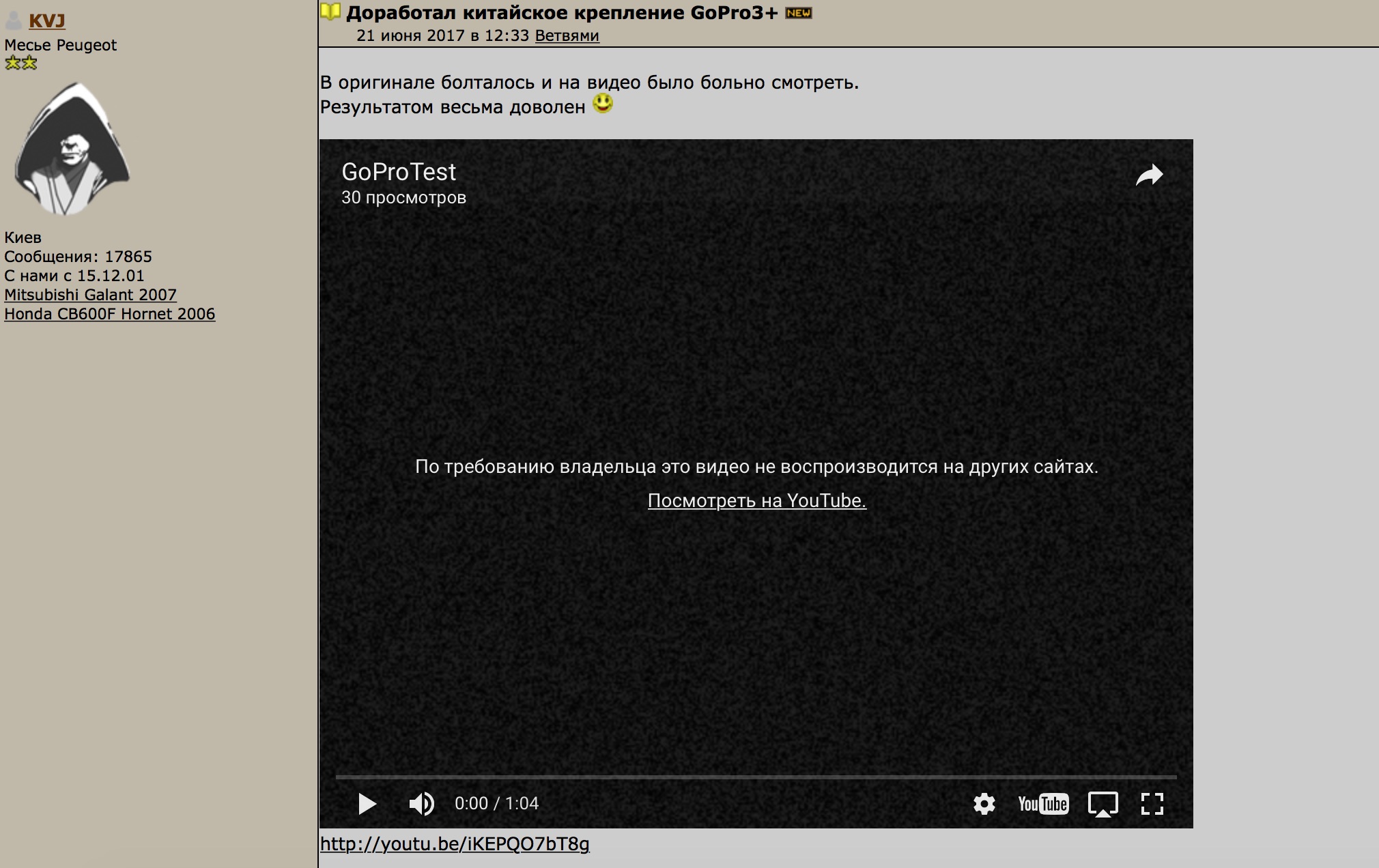Click the AirPlay icon in the player

coord(1103,804)
